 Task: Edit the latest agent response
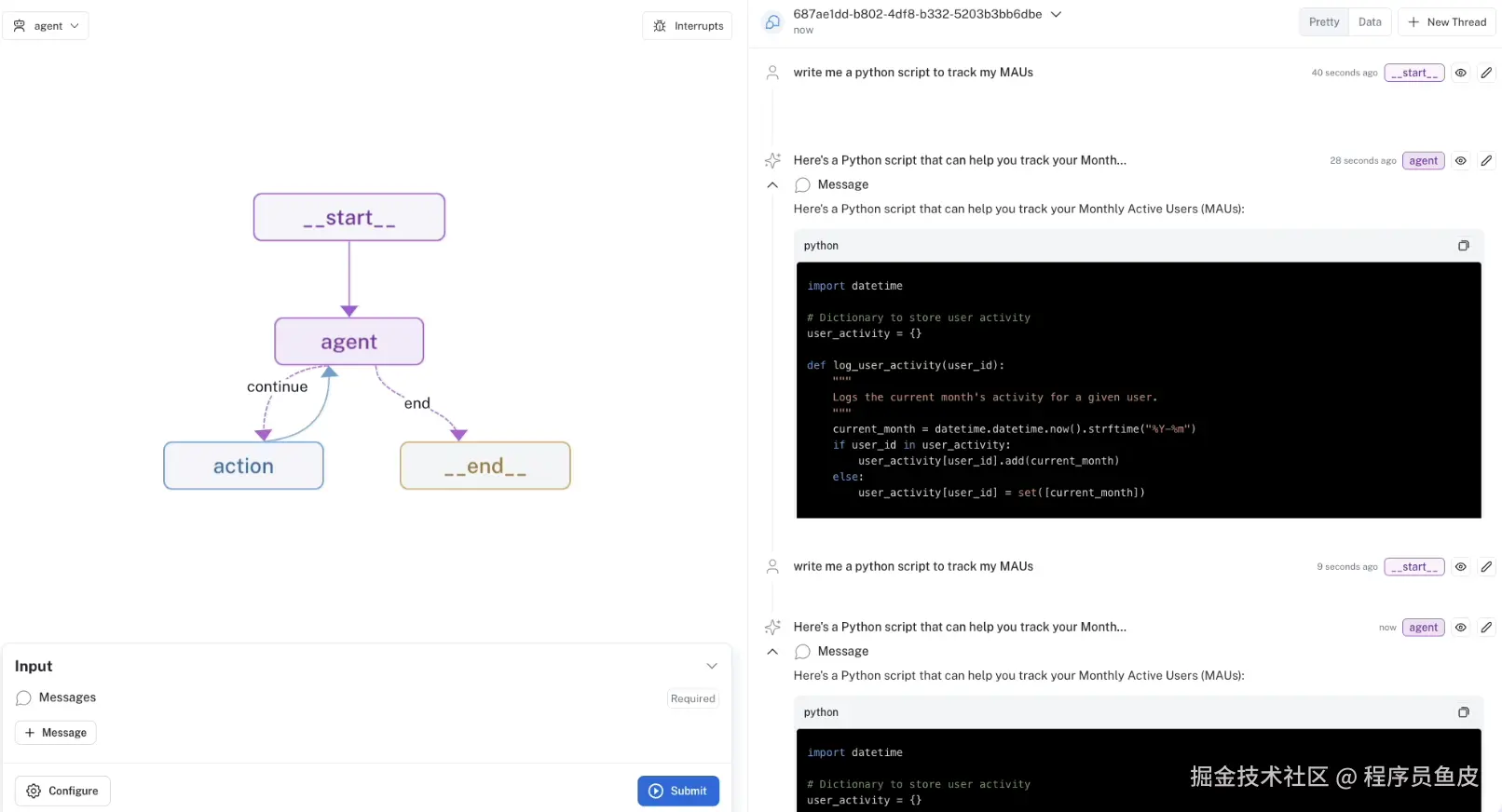pyautogui.click(x=1486, y=628)
